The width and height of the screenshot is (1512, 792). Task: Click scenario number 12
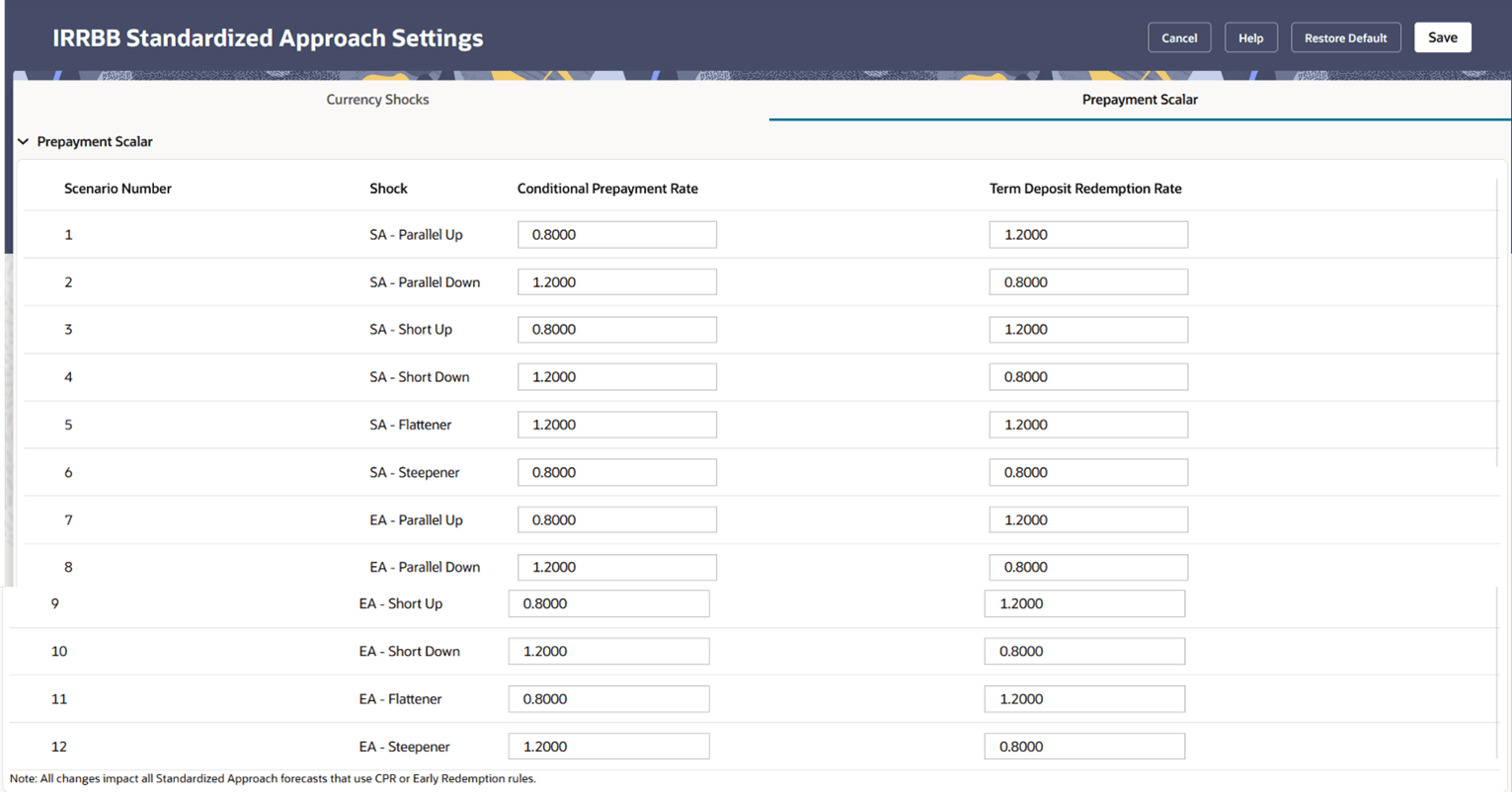(x=59, y=747)
